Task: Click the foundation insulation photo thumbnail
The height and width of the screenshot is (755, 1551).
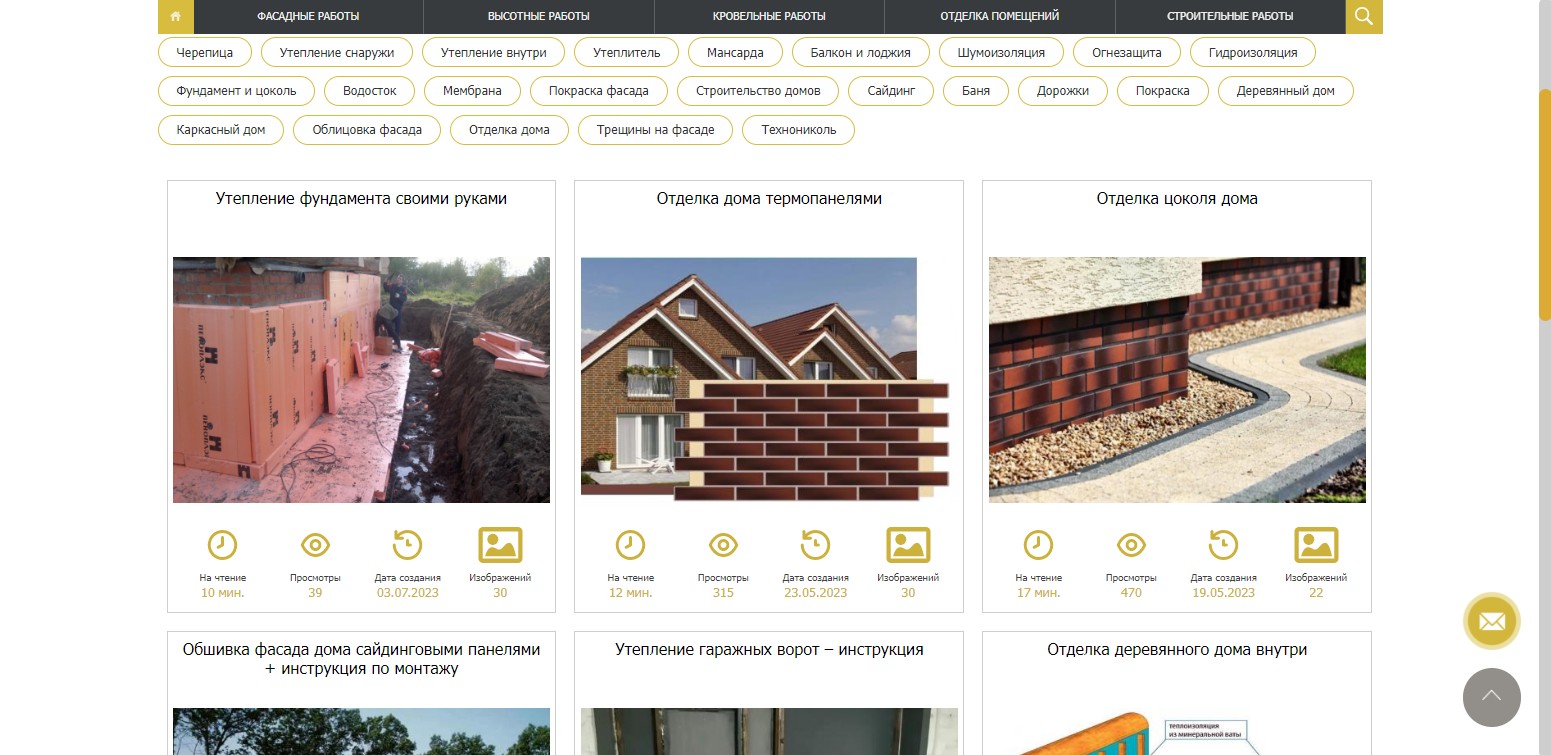Action: [361, 380]
